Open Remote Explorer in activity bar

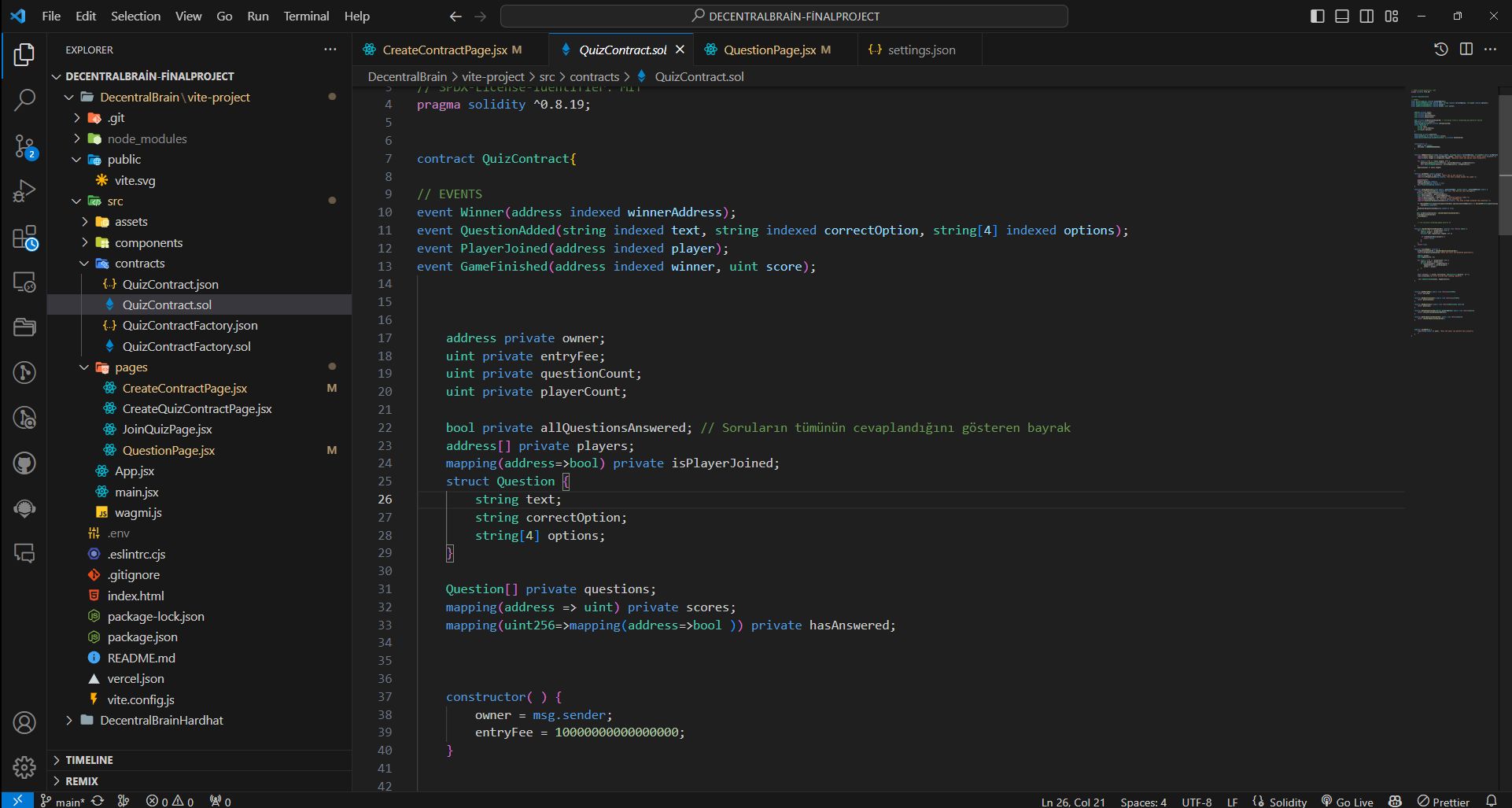click(24, 282)
